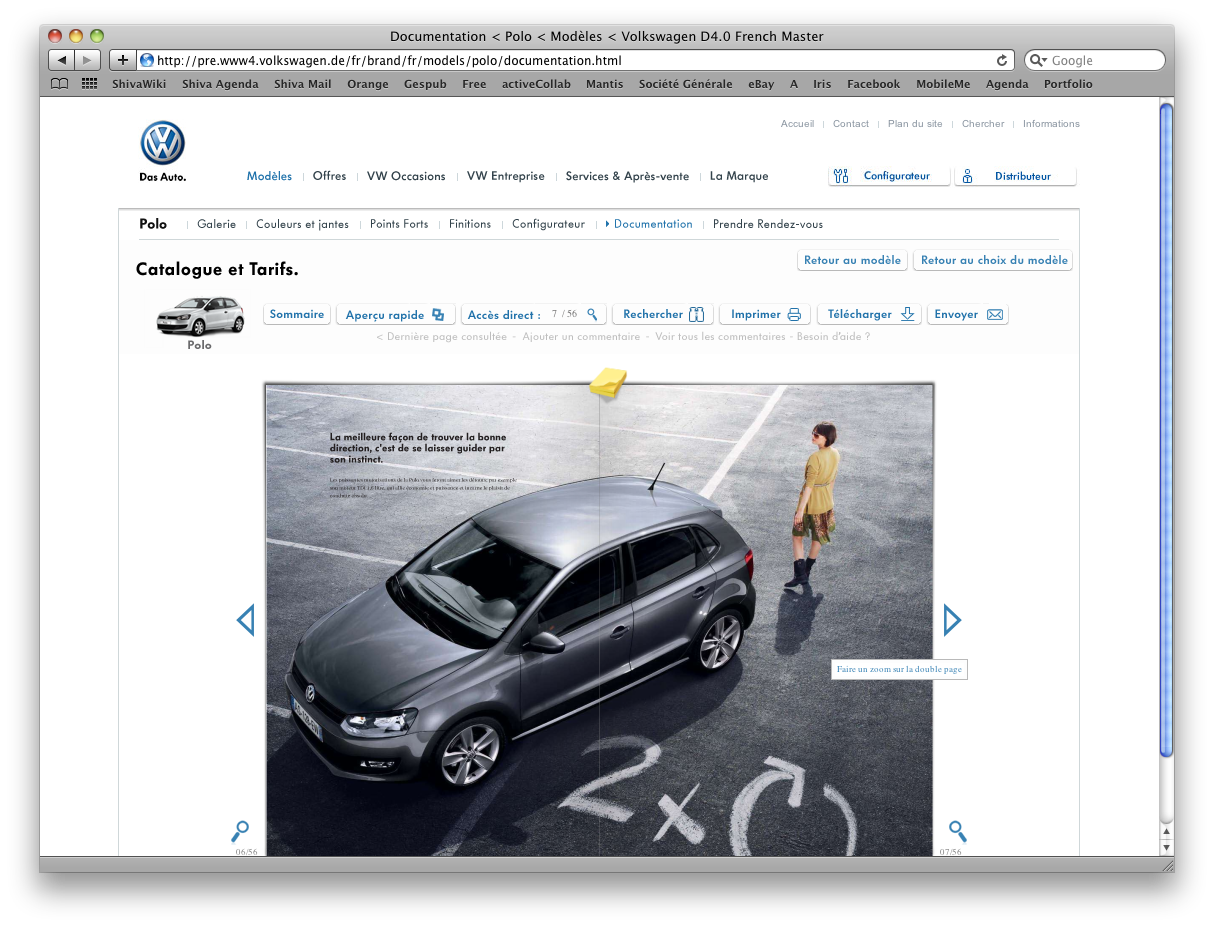
Task: Open the ShivaWiki bookmark
Action: click(x=139, y=84)
